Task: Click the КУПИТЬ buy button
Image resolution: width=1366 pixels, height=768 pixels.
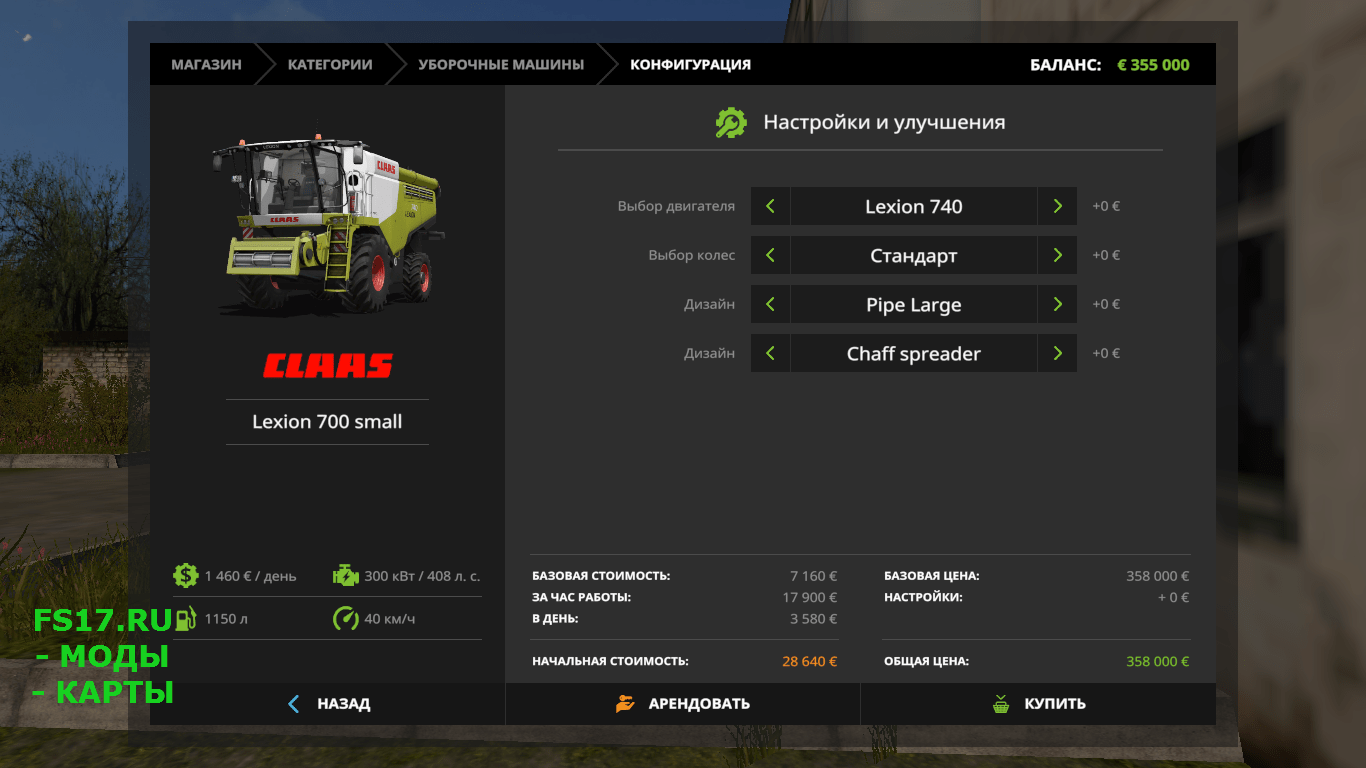Action: click(x=1038, y=704)
